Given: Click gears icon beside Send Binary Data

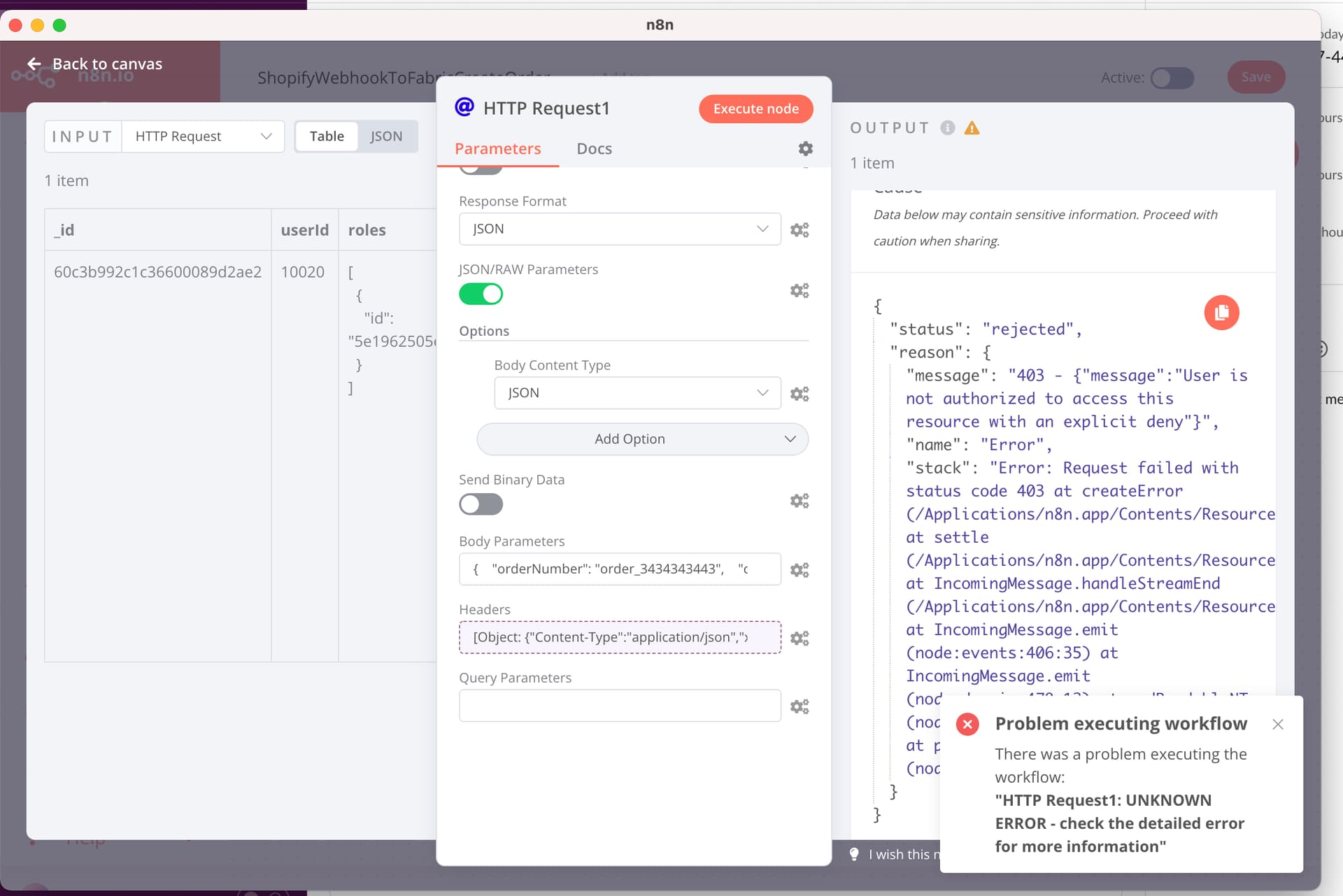Looking at the screenshot, I should click(800, 501).
